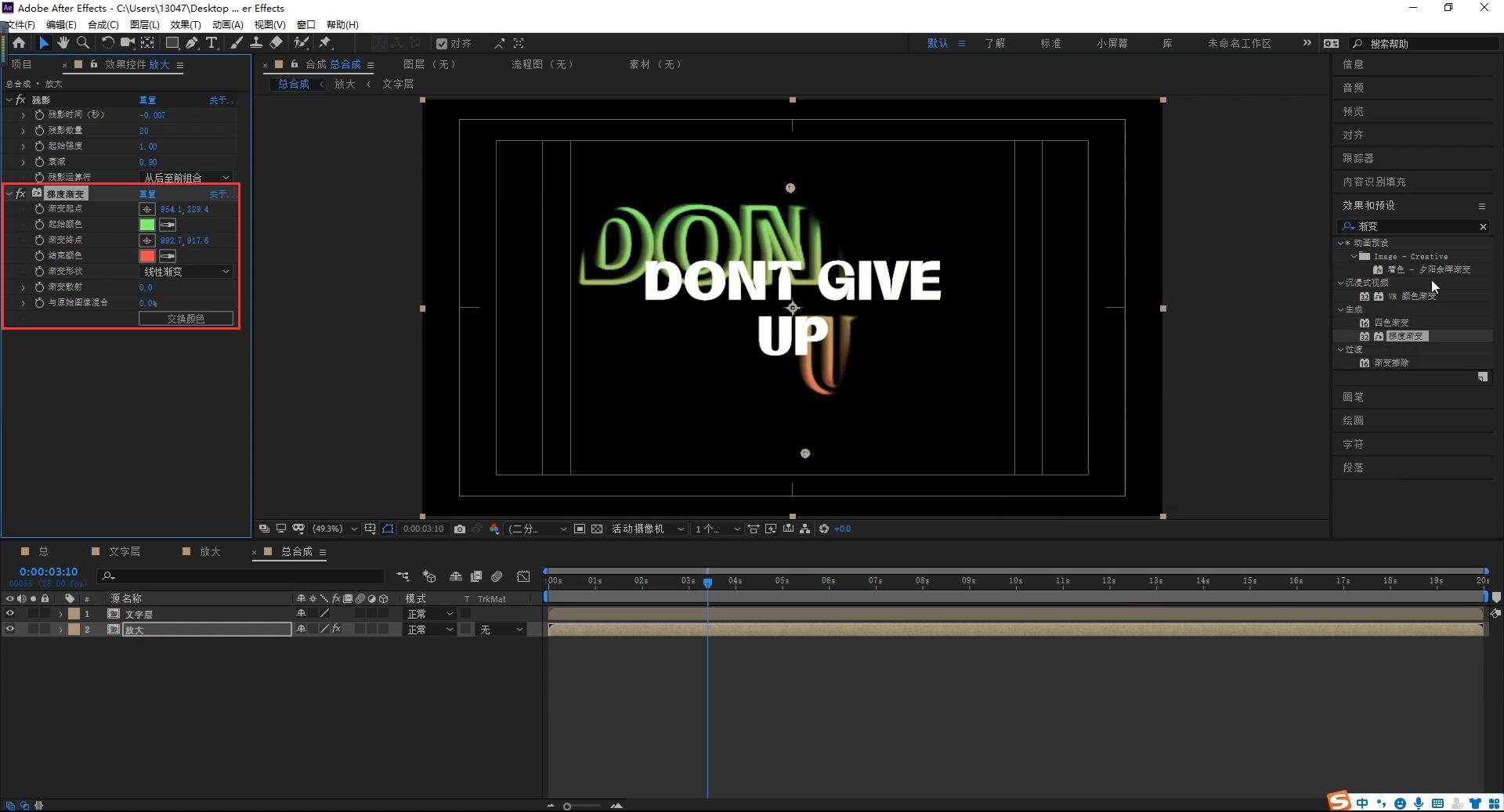Open the 渐变形状 线性渐变 dropdown
Viewport: 1504px width, 812px height.
[186, 272]
